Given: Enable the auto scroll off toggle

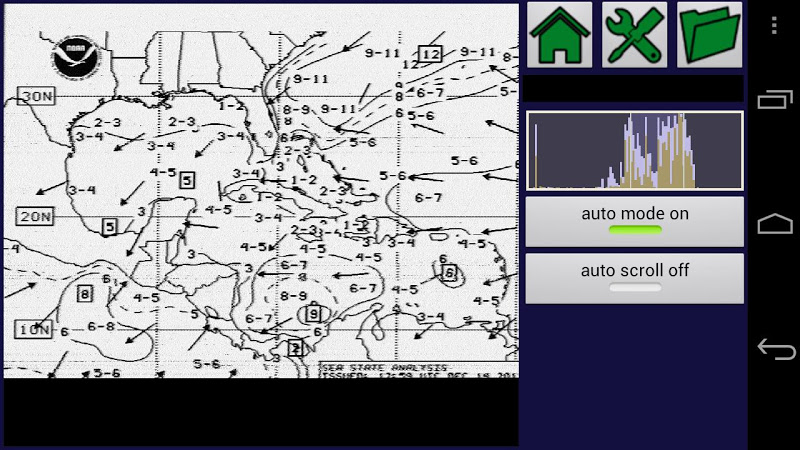Looking at the screenshot, I should [x=635, y=279].
